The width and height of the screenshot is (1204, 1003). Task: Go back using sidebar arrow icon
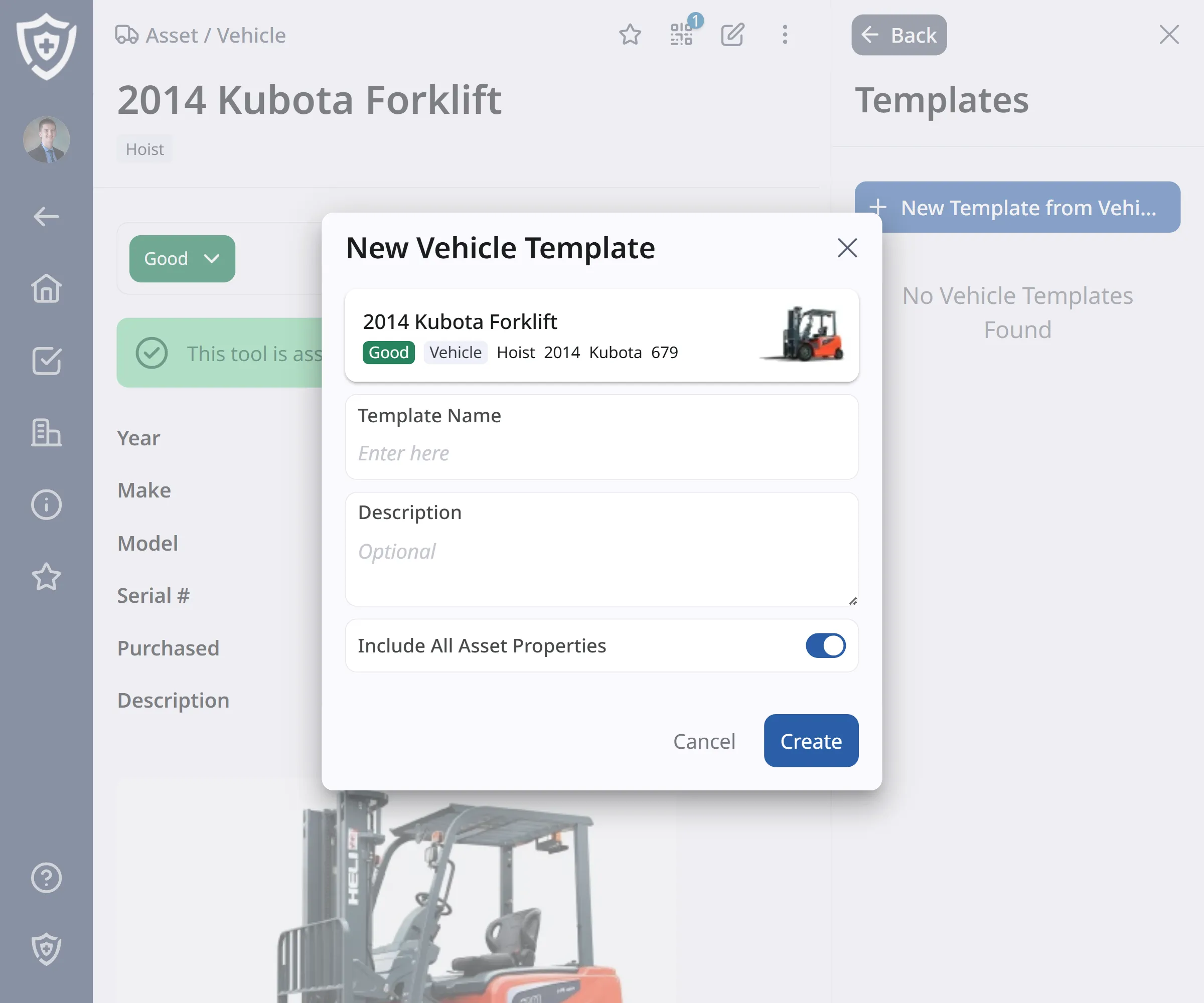pyautogui.click(x=47, y=217)
